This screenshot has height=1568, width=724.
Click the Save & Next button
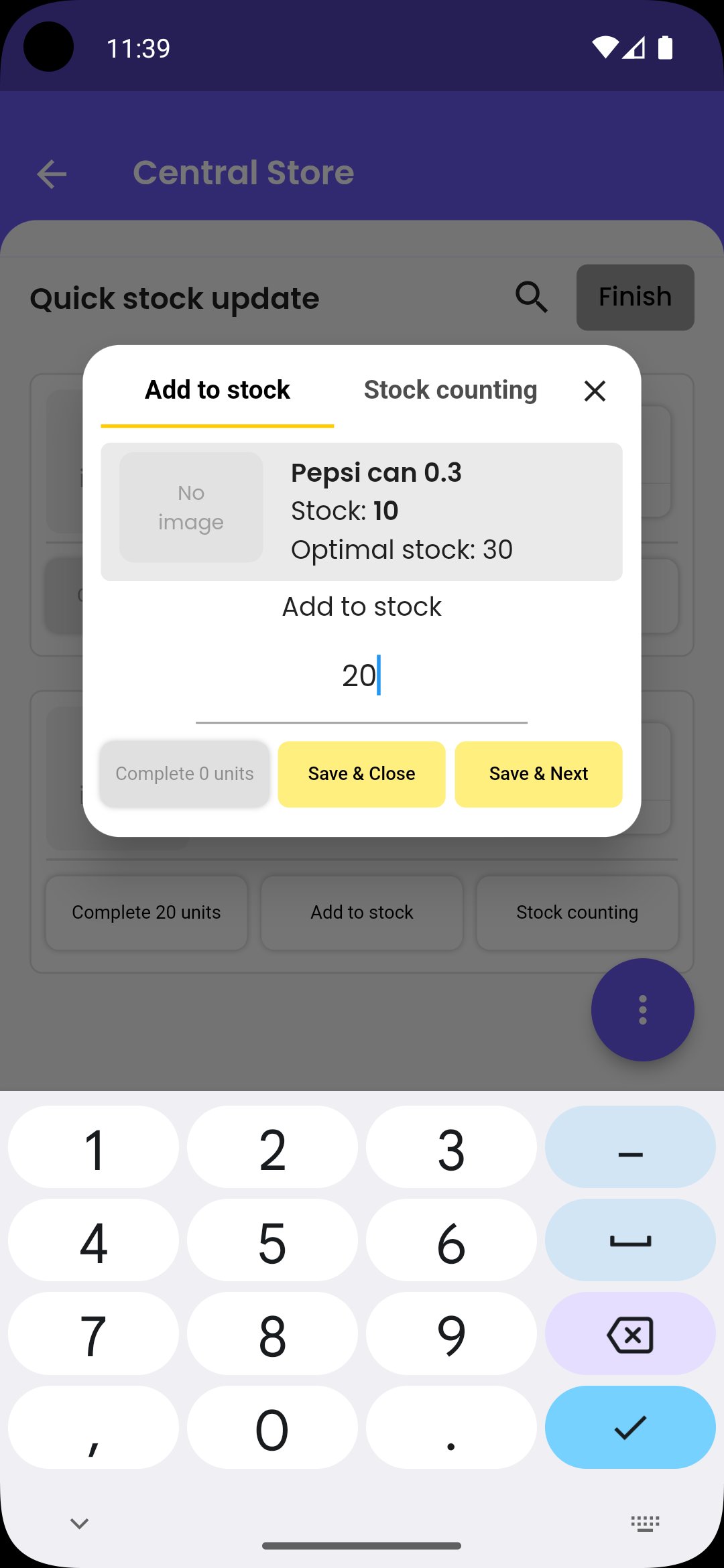click(538, 774)
